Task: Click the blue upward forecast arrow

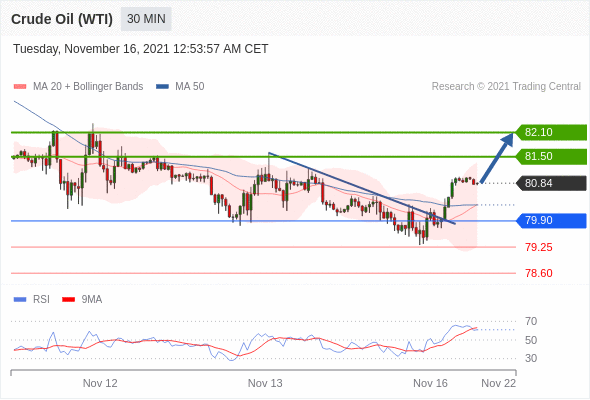Action: [x=497, y=158]
